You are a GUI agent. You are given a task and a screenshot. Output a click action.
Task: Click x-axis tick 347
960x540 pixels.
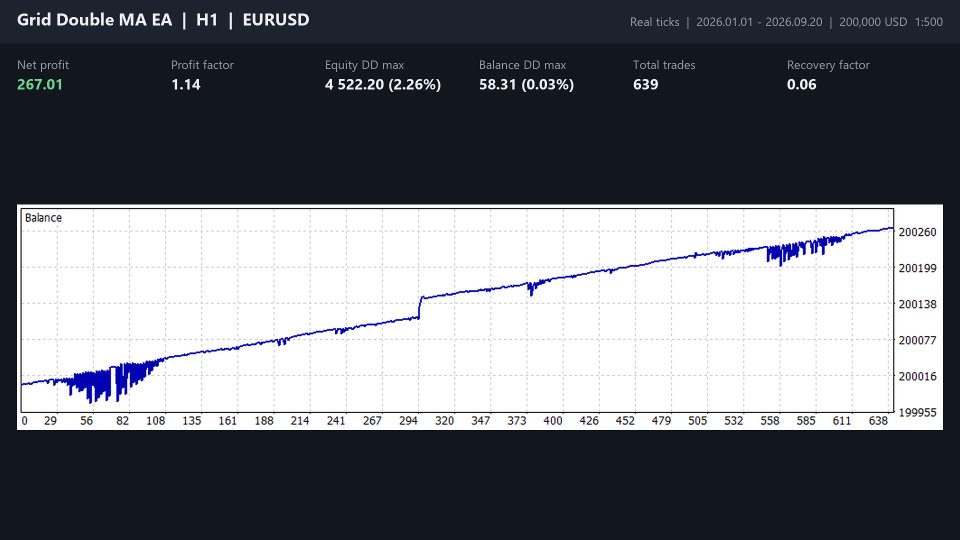pyautogui.click(x=481, y=421)
